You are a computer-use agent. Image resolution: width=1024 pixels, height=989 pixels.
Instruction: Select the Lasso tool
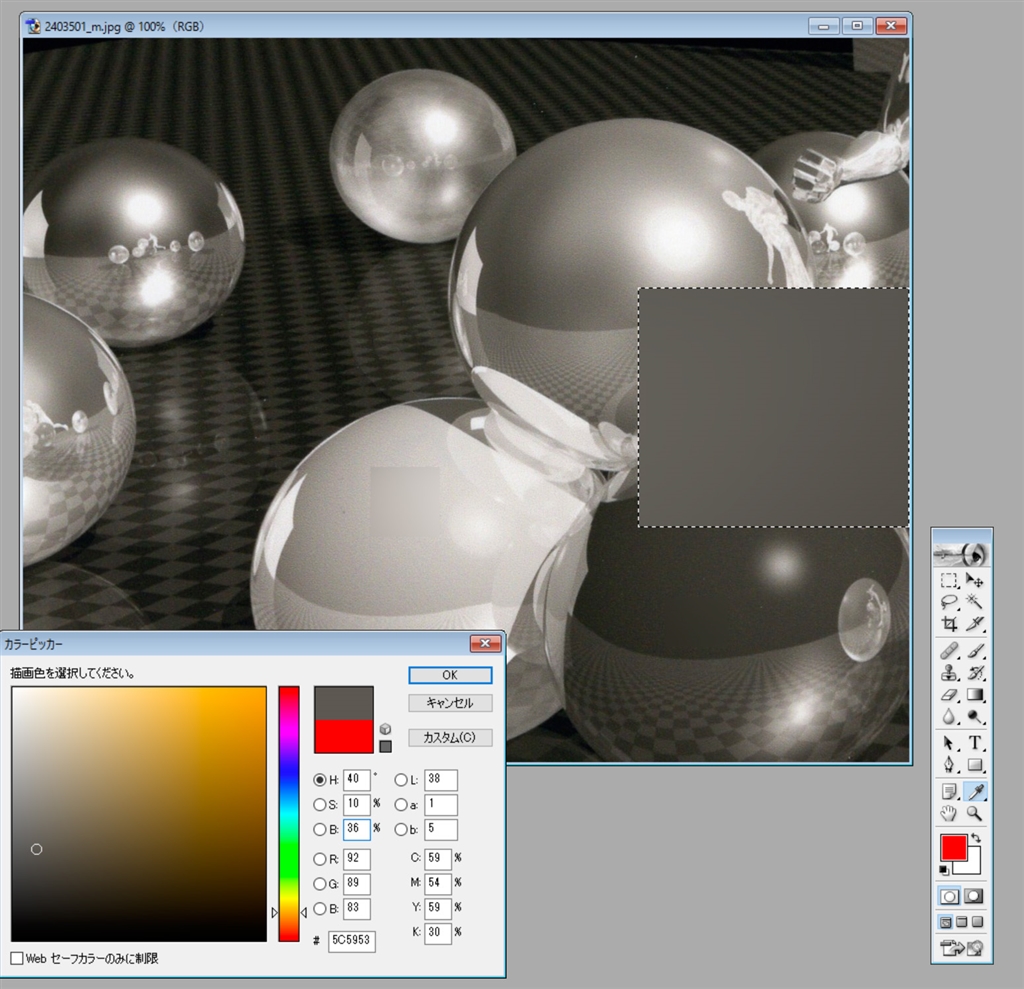pos(949,602)
